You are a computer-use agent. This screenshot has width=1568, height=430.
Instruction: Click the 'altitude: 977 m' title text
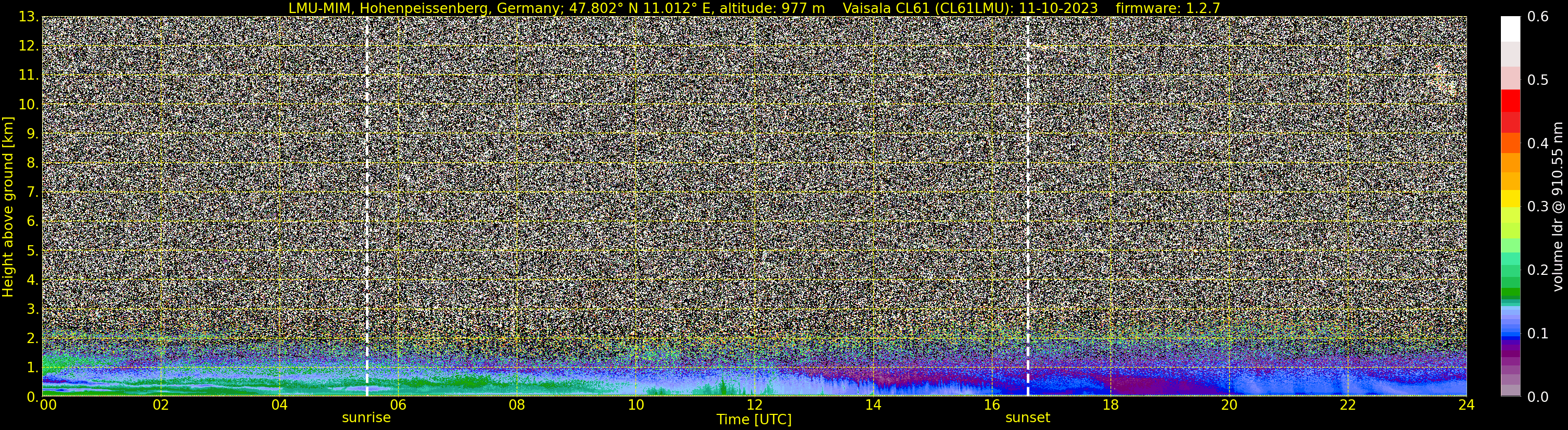[x=772, y=8]
